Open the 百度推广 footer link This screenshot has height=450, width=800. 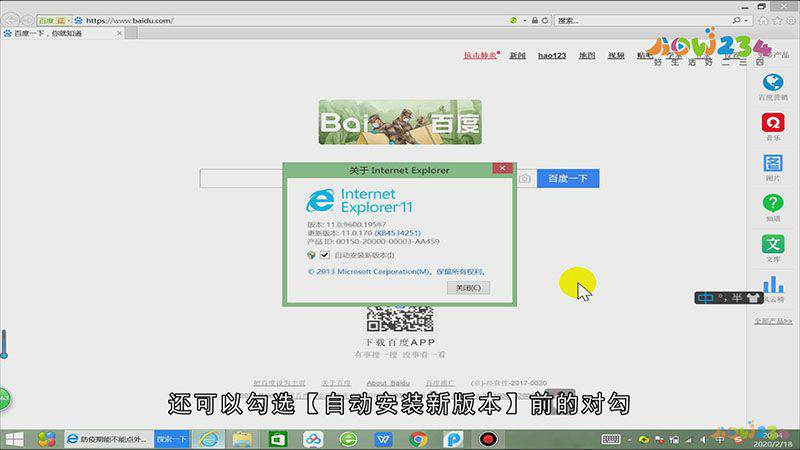pyautogui.click(x=440, y=383)
